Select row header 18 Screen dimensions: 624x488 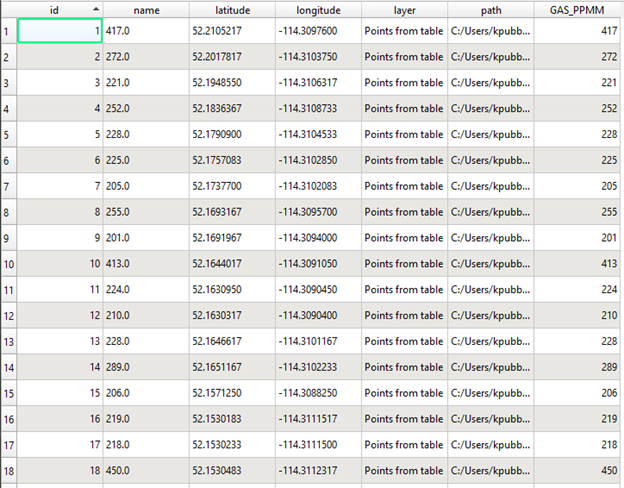8,471
